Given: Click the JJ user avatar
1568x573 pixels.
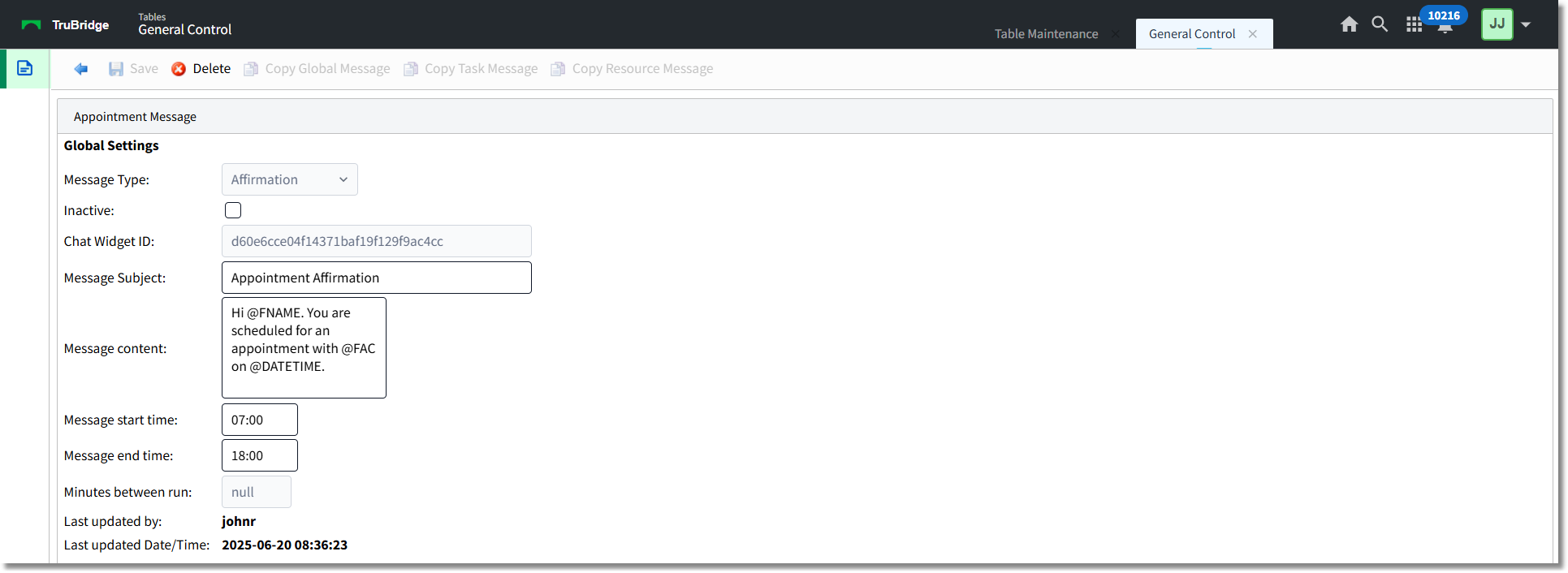Looking at the screenshot, I should tap(1497, 24).
